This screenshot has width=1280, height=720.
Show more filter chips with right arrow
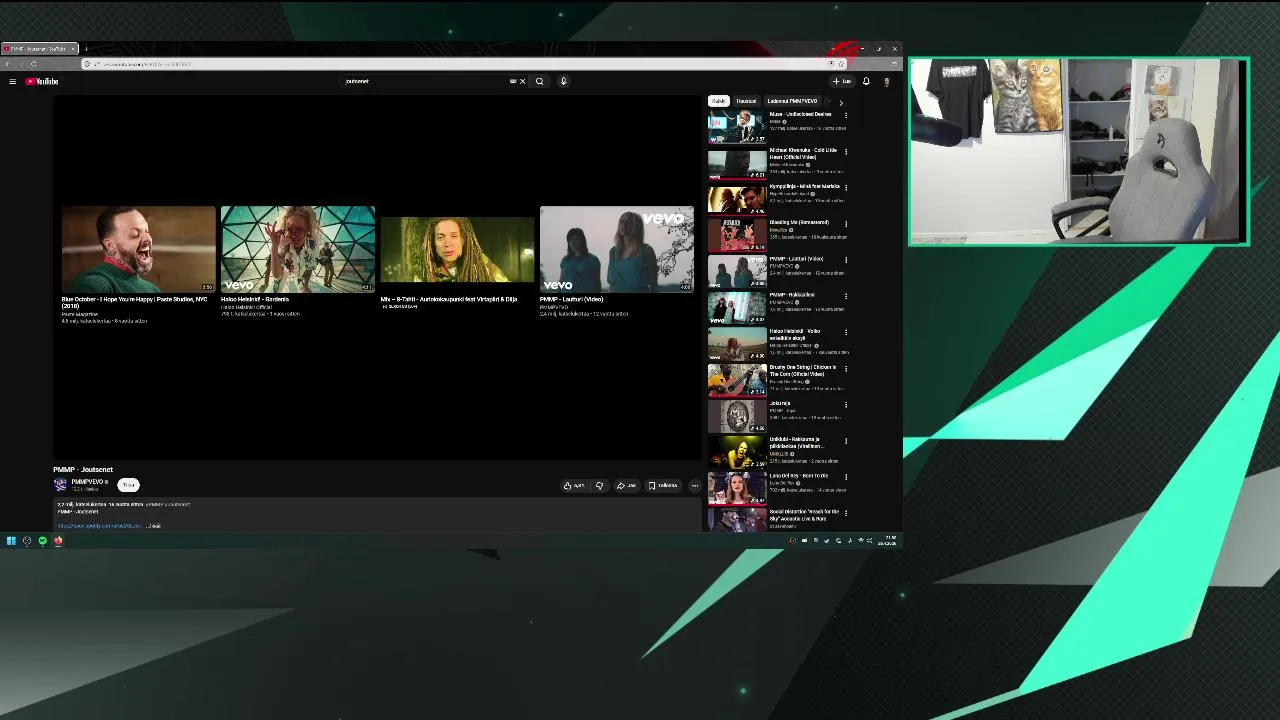(x=841, y=102)
